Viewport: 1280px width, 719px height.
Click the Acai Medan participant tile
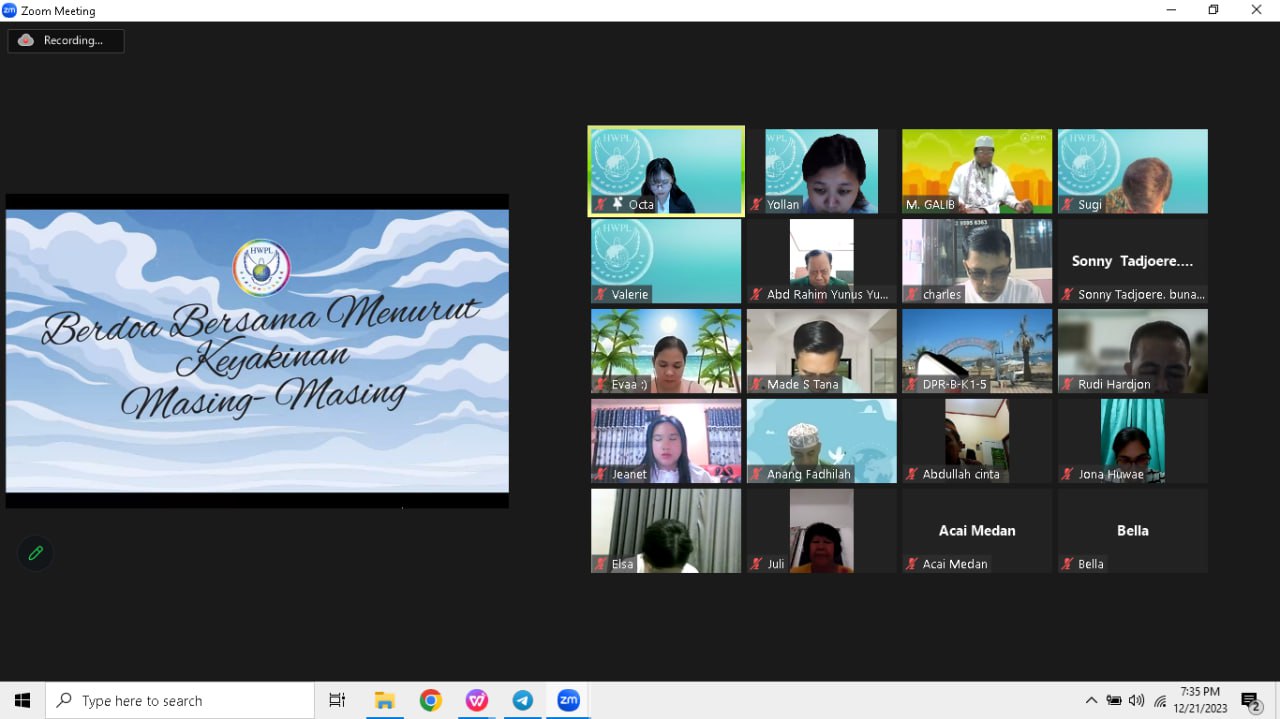976,530
